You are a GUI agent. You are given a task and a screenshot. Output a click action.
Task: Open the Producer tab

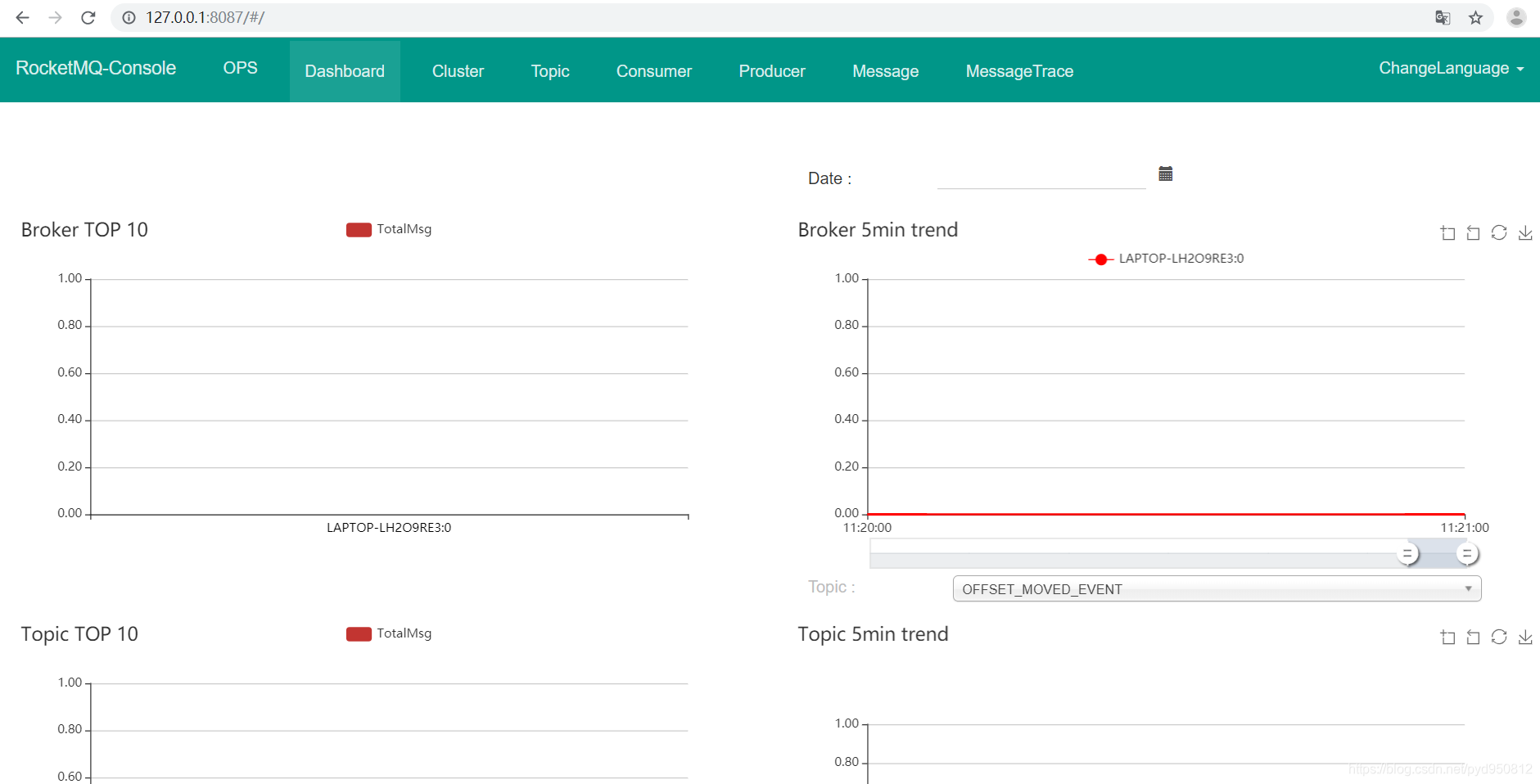772,71
